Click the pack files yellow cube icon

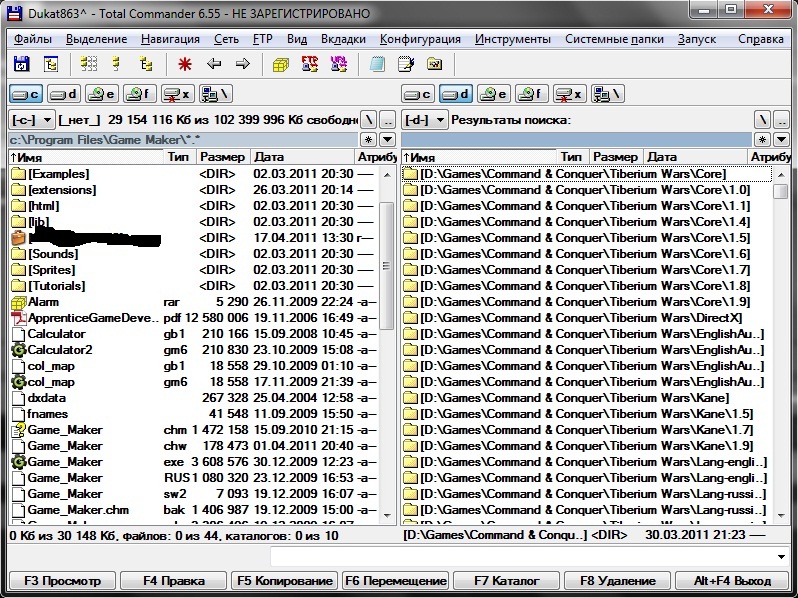280,65
